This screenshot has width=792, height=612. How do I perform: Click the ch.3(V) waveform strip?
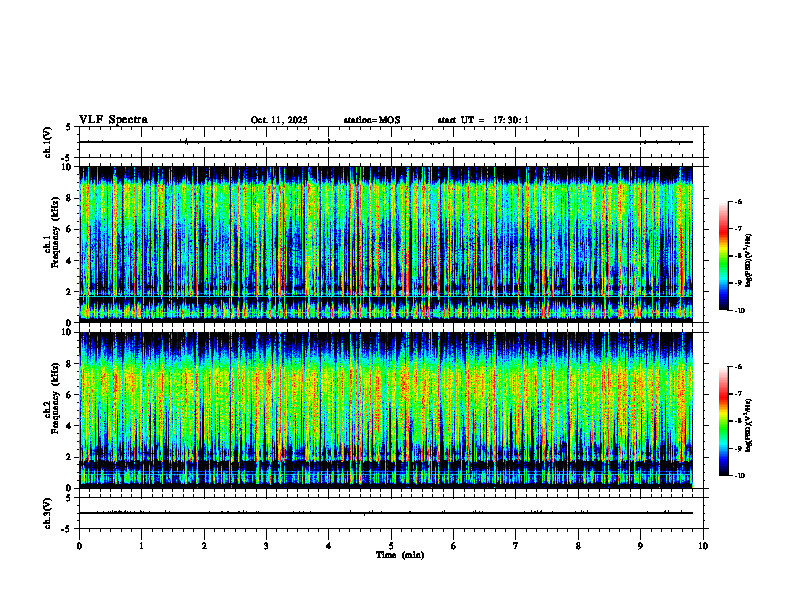pyautogui.click(x=391, y=513)
